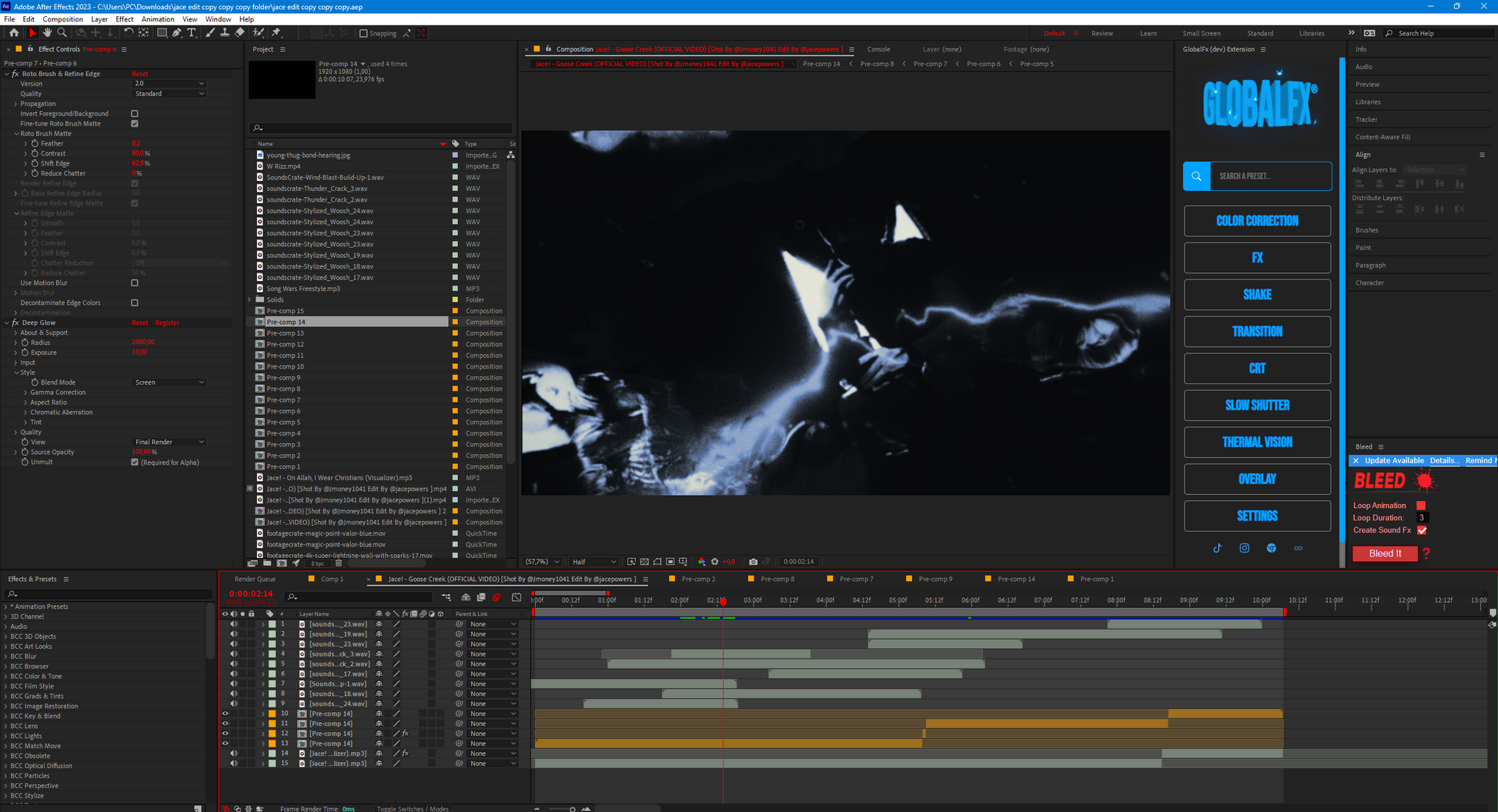Viewport: 1498px width, 812px height.
Task: Switch to Small Screen workspace
Action: [1201, 33]
